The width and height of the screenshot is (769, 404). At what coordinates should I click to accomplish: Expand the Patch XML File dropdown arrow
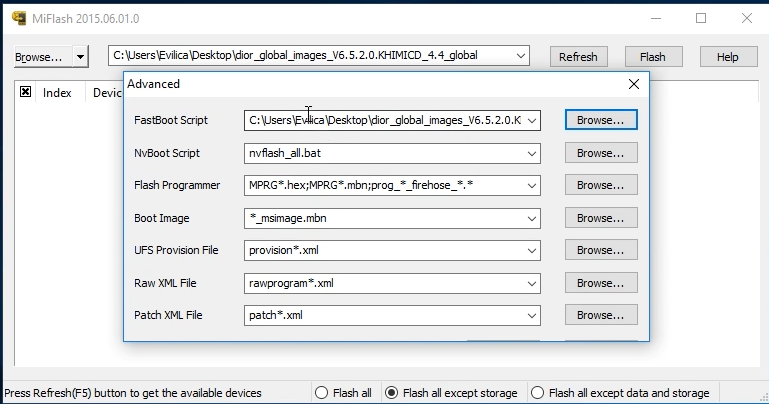(532, 316)
